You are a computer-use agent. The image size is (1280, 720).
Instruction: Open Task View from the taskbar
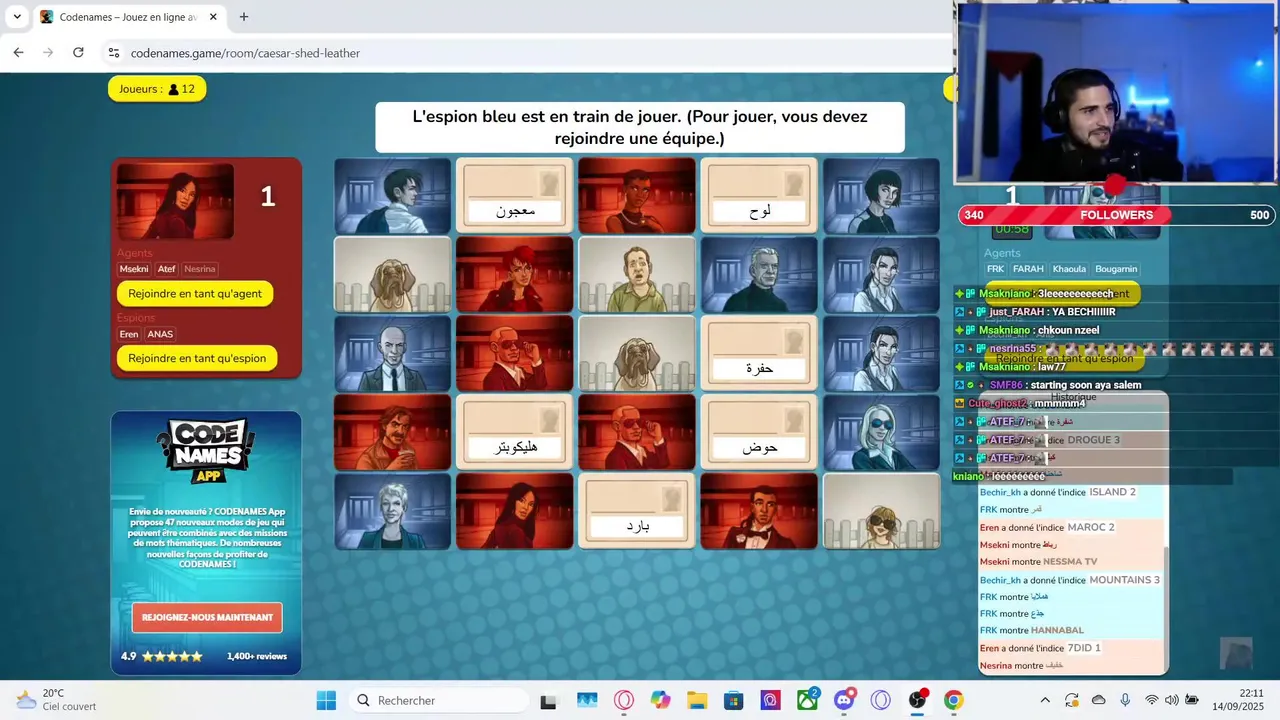pyautogui.click(x=548, y=700)
